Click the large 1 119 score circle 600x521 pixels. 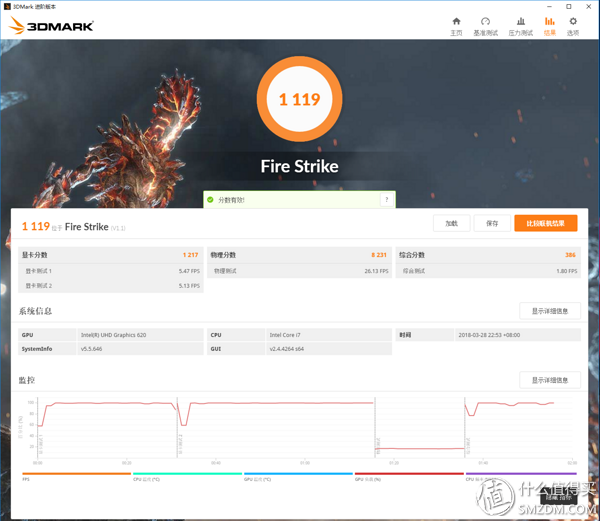[x=299, y=99]
